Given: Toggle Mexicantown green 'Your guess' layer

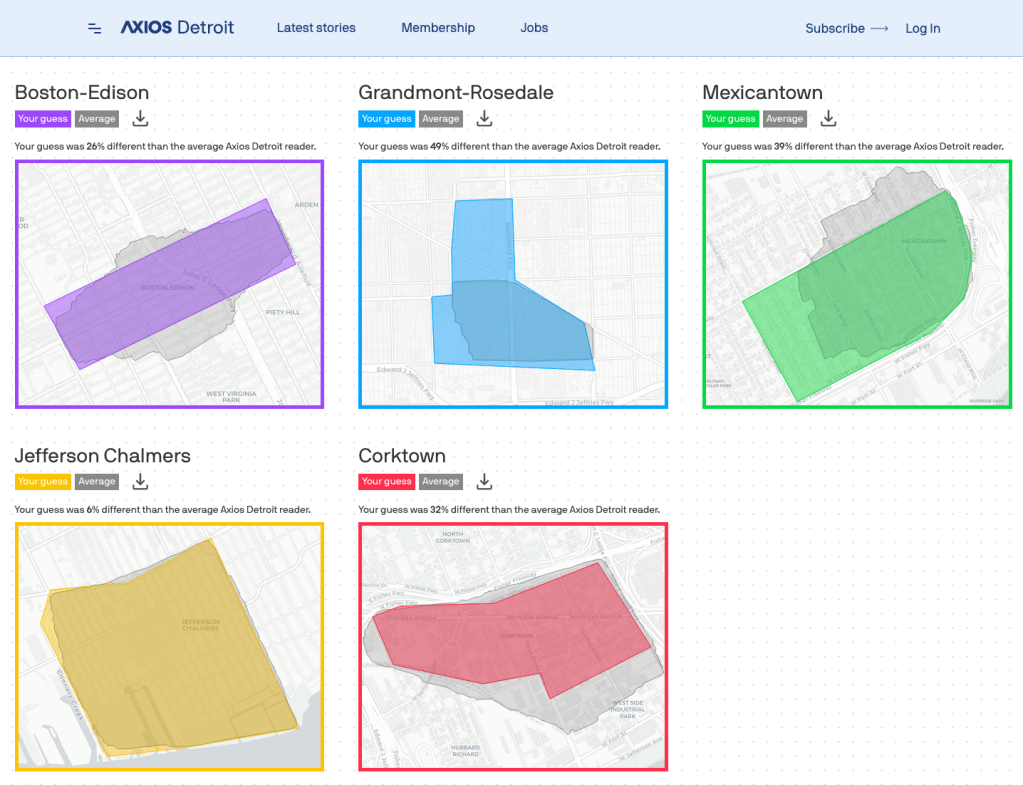Looking at the screenshot, I should pyautogui.click(x=730, y=119).
